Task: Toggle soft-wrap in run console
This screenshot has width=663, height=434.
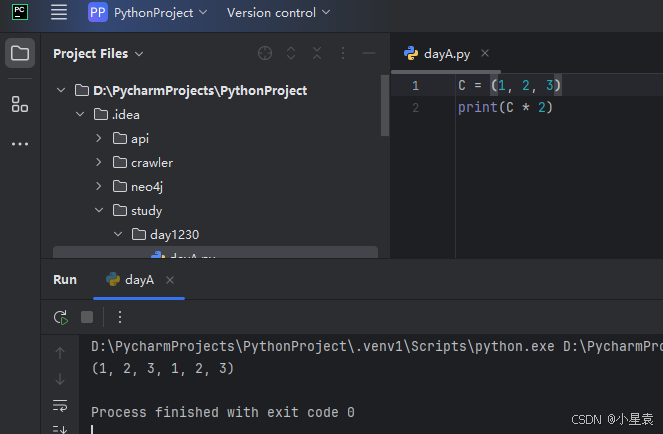Action: point(60,405)
